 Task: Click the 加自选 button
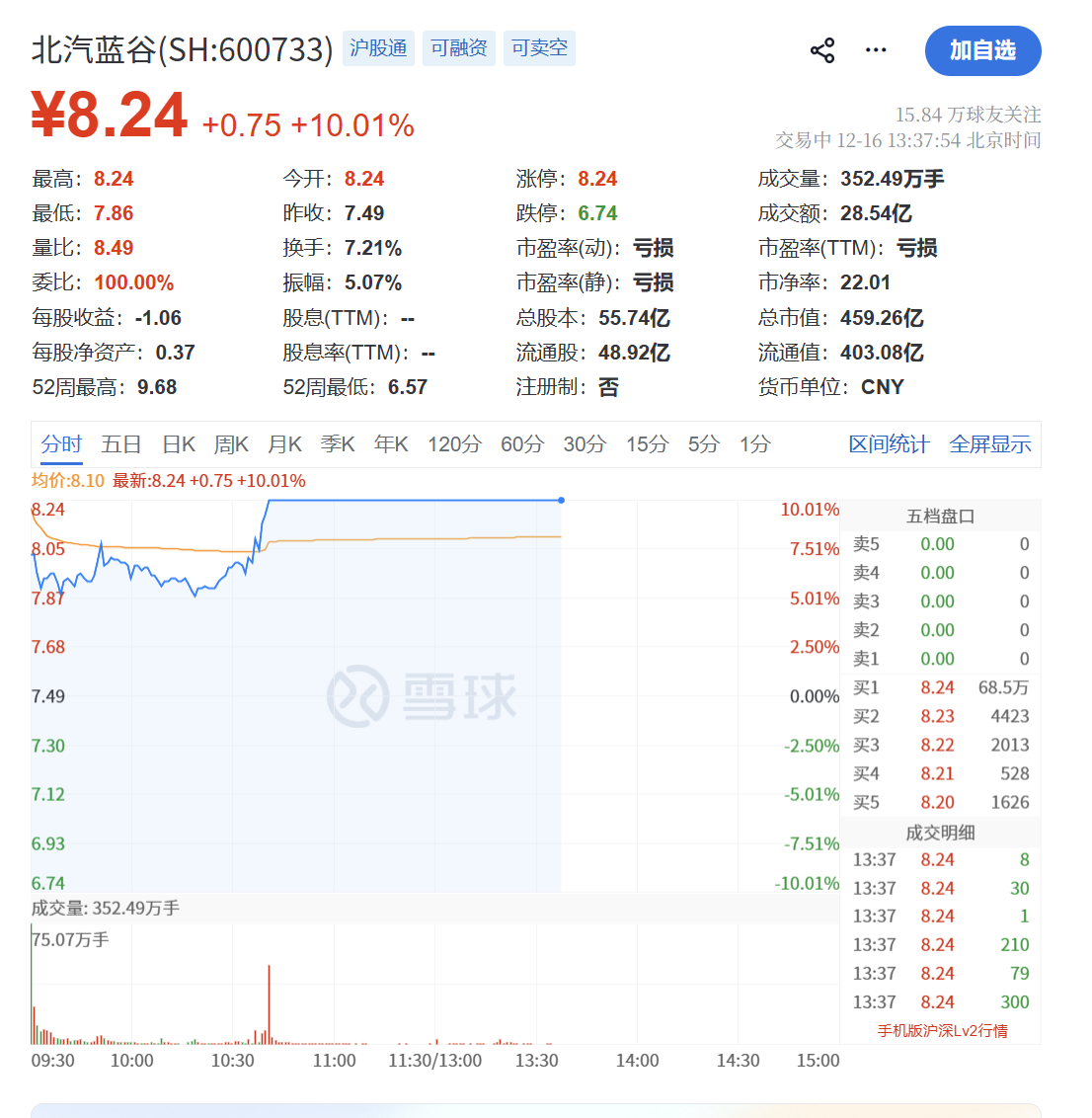pos(982,50)
